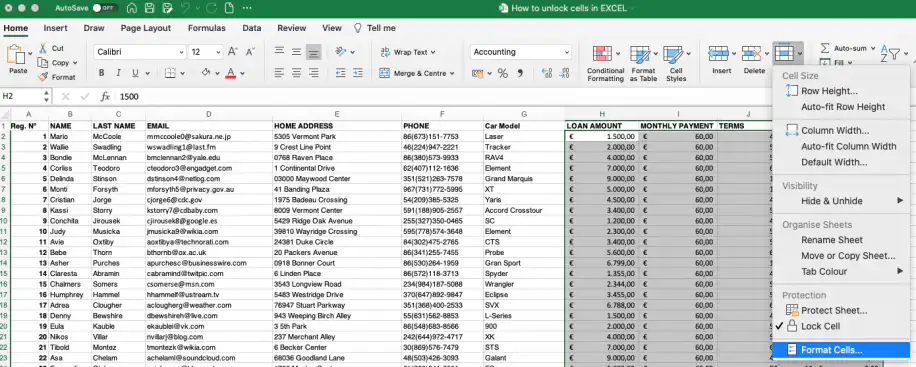
Task: Expand the Merge & Centre dropdown arrow
Action: (452, 74)
